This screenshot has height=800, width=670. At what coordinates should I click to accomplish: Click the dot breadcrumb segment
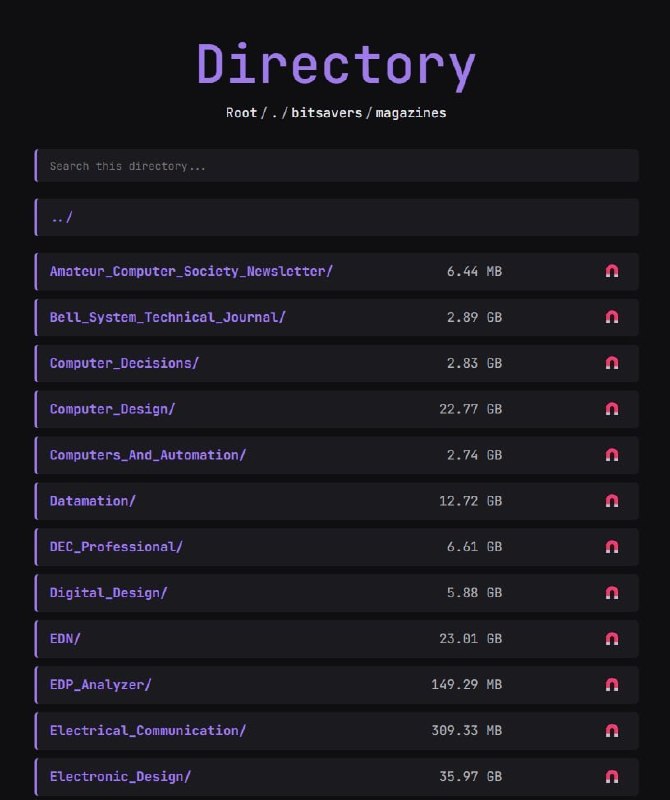tap(275, 112)
